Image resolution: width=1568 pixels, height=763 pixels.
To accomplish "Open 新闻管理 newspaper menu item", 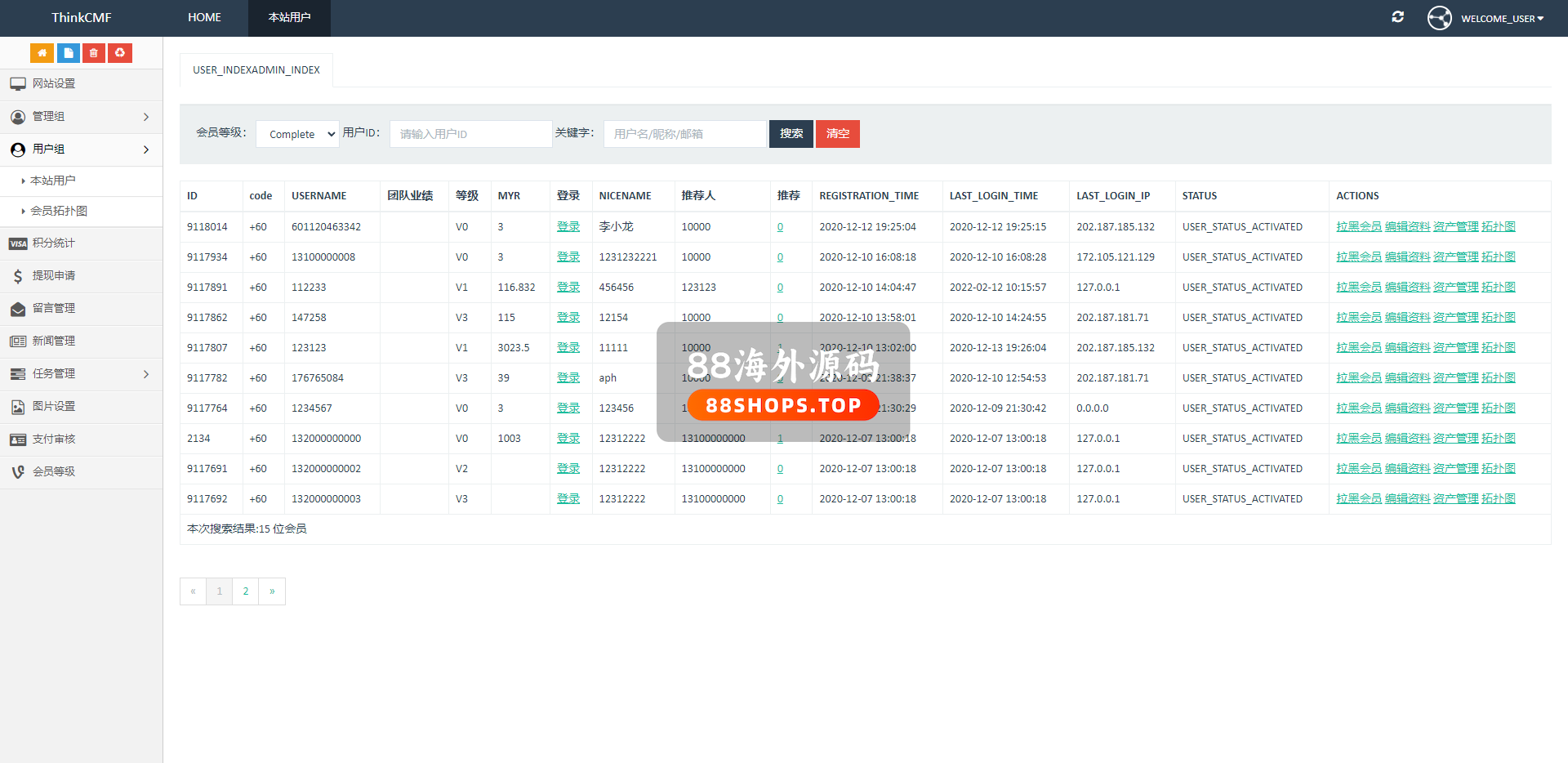I will coord(54,341).
